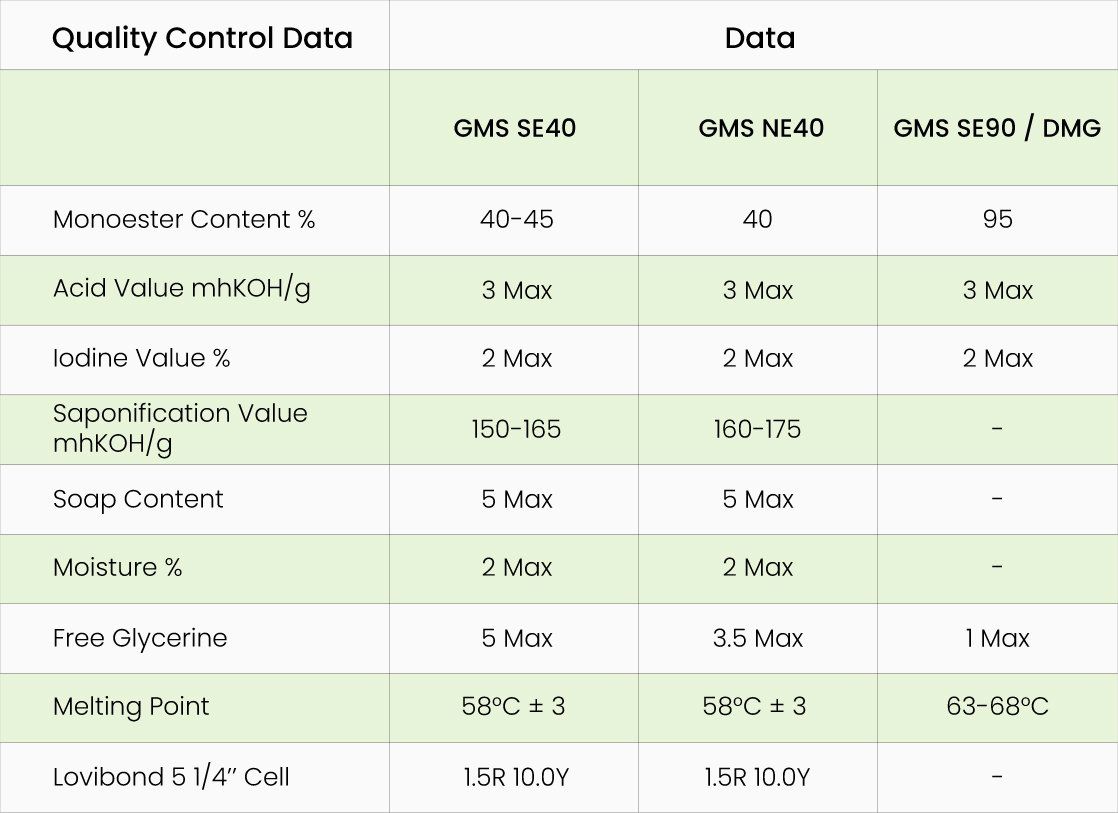
Task: Select the "Free Glycerine" row label
Action: (x=140, y=638)
